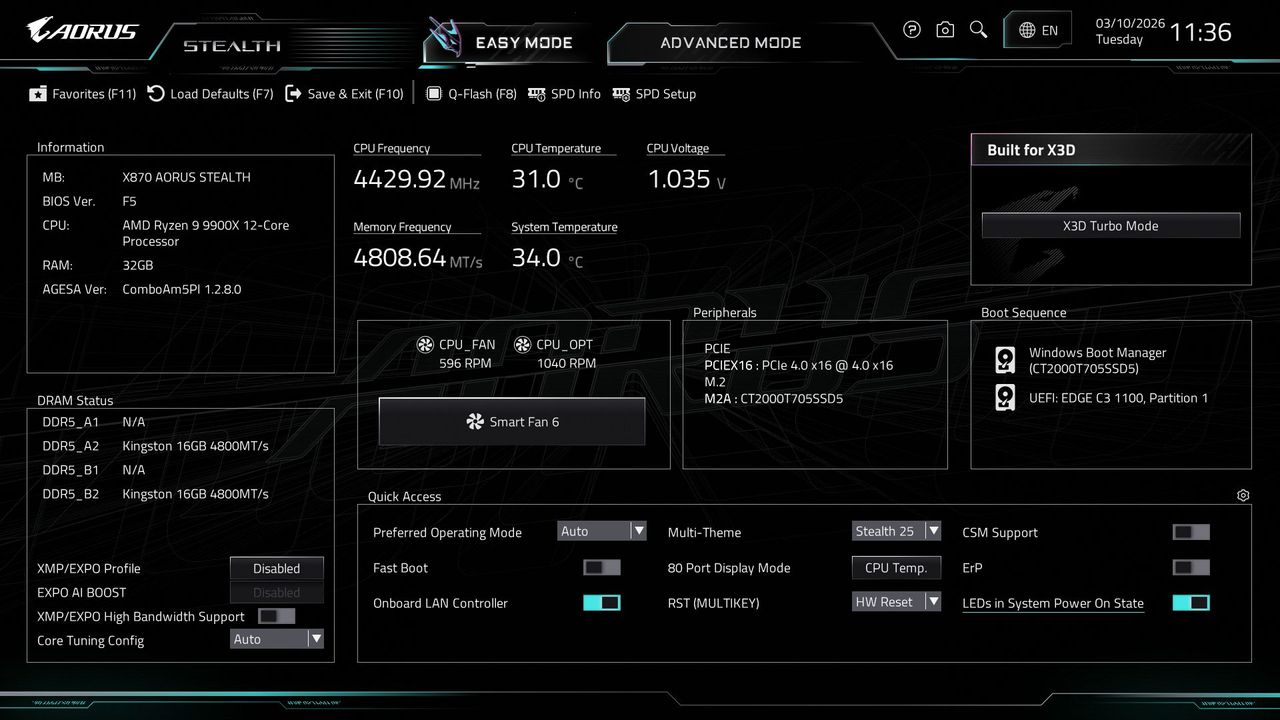Launch Q-Flash via its chip icon
1280x720 pixels.
coord(434,93)
